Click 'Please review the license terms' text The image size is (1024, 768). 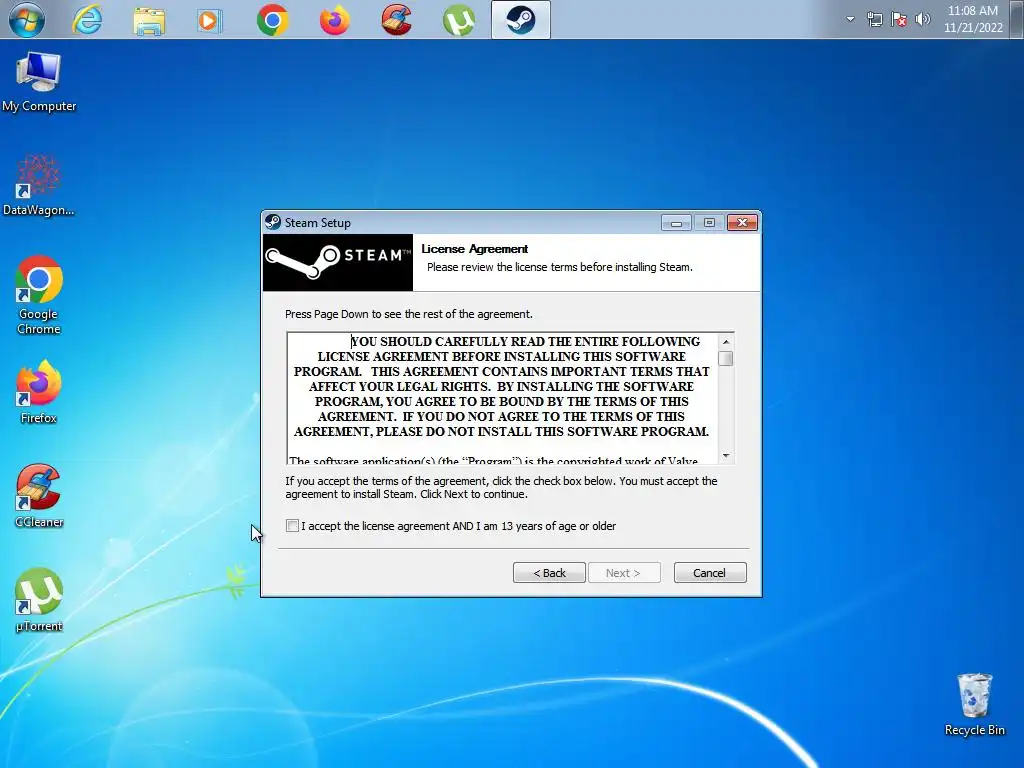point(560,267)
